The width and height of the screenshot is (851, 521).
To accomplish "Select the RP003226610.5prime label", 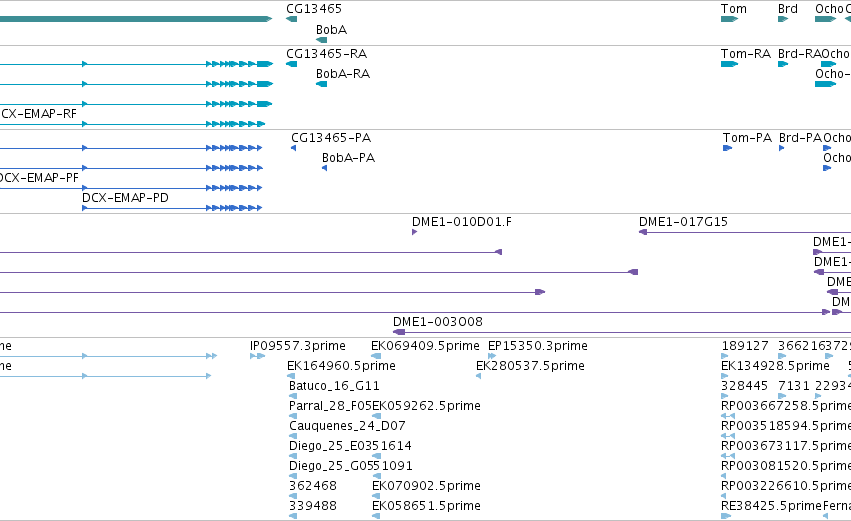I will point(786,486).
